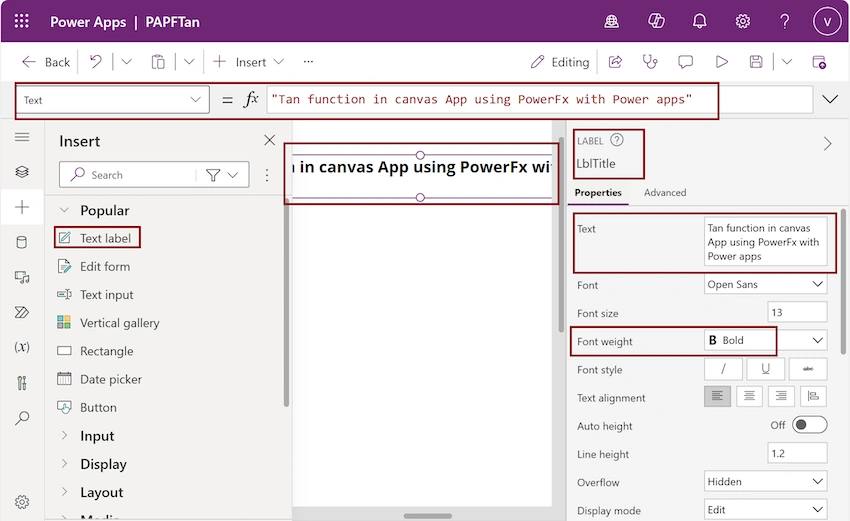
Task: Open the app launcher waffle icon
Action: pos(22,21)
